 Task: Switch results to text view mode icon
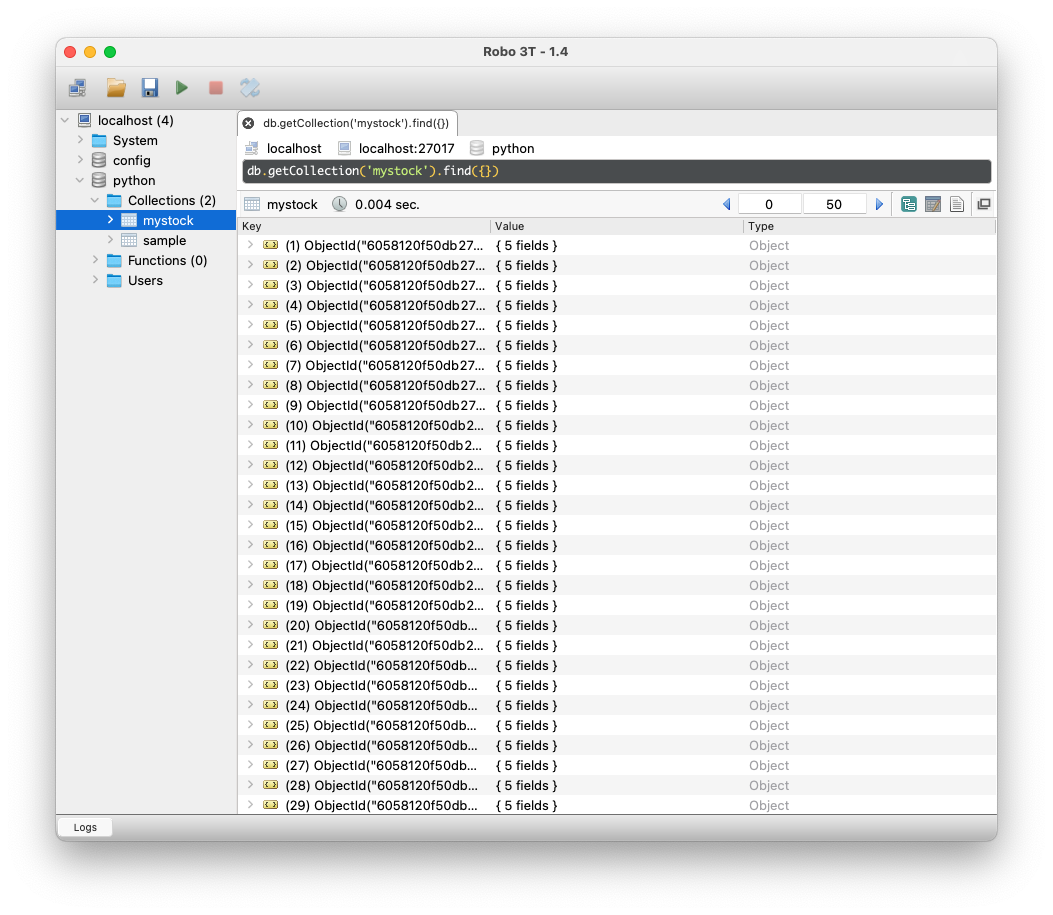pos(957,205)
